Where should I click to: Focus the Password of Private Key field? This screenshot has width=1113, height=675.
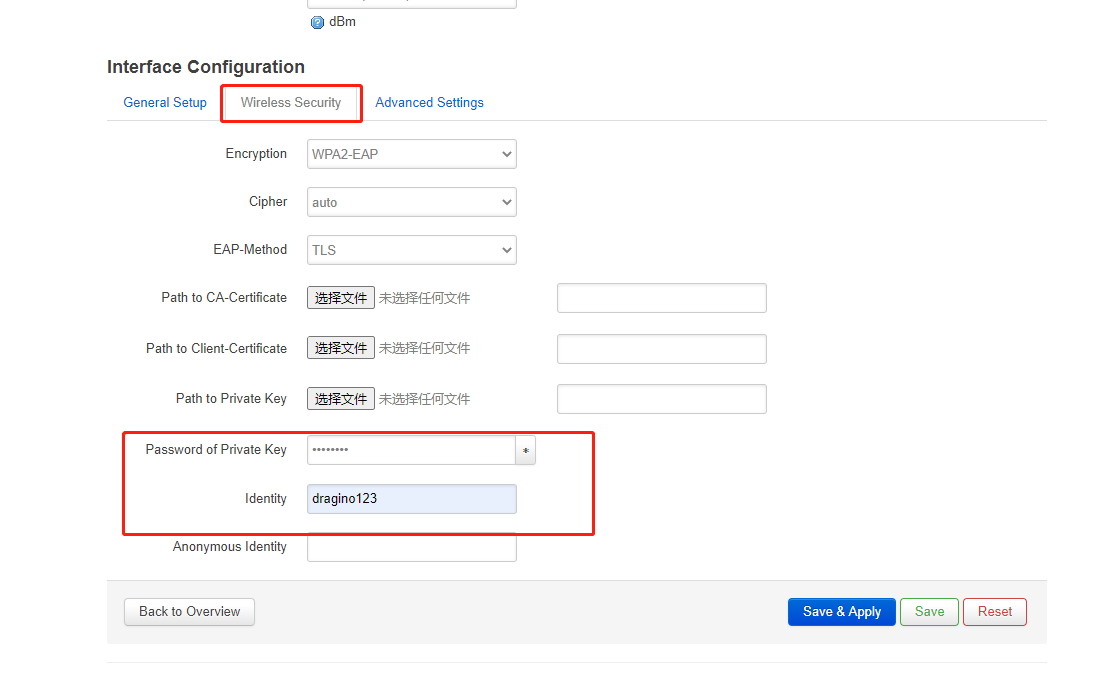[412, 450]
